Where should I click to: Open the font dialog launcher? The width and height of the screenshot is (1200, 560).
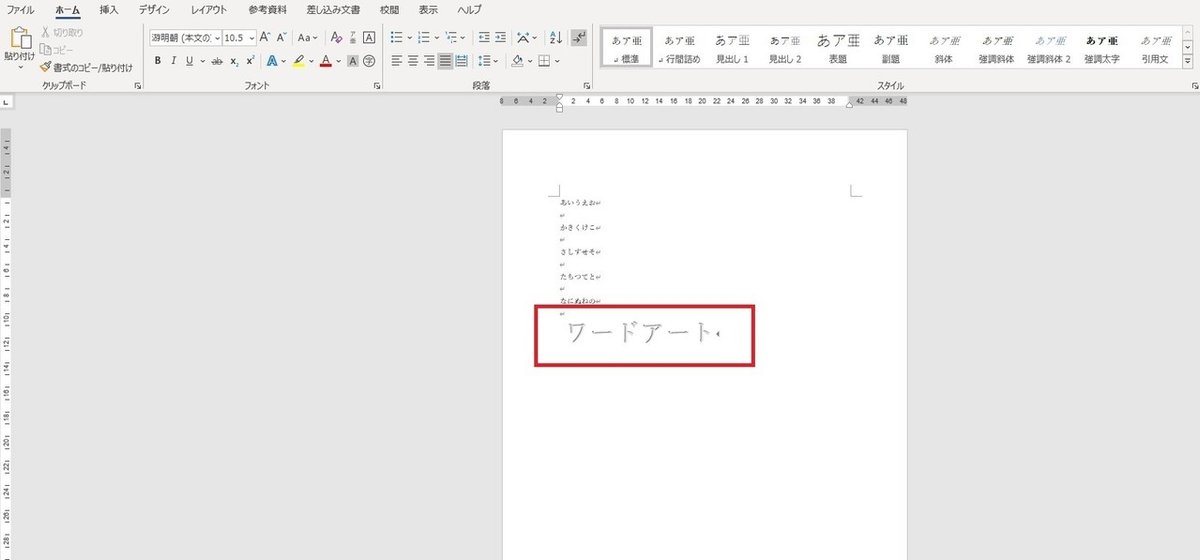tap(377, 87)
